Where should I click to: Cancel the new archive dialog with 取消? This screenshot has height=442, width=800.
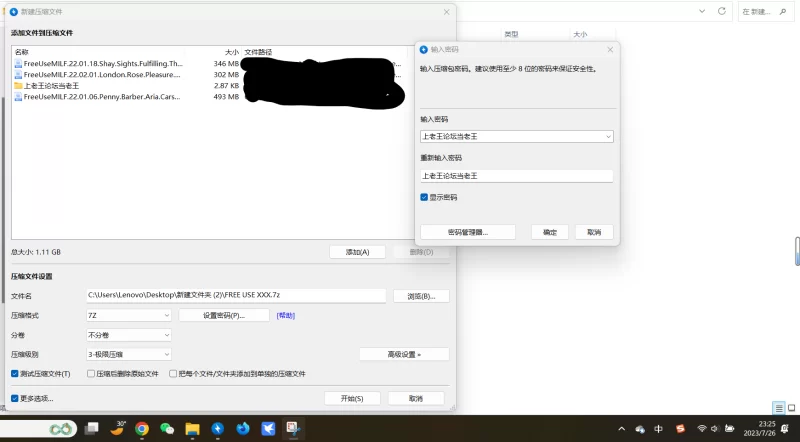pyautogui.click(x=416, y=399)
